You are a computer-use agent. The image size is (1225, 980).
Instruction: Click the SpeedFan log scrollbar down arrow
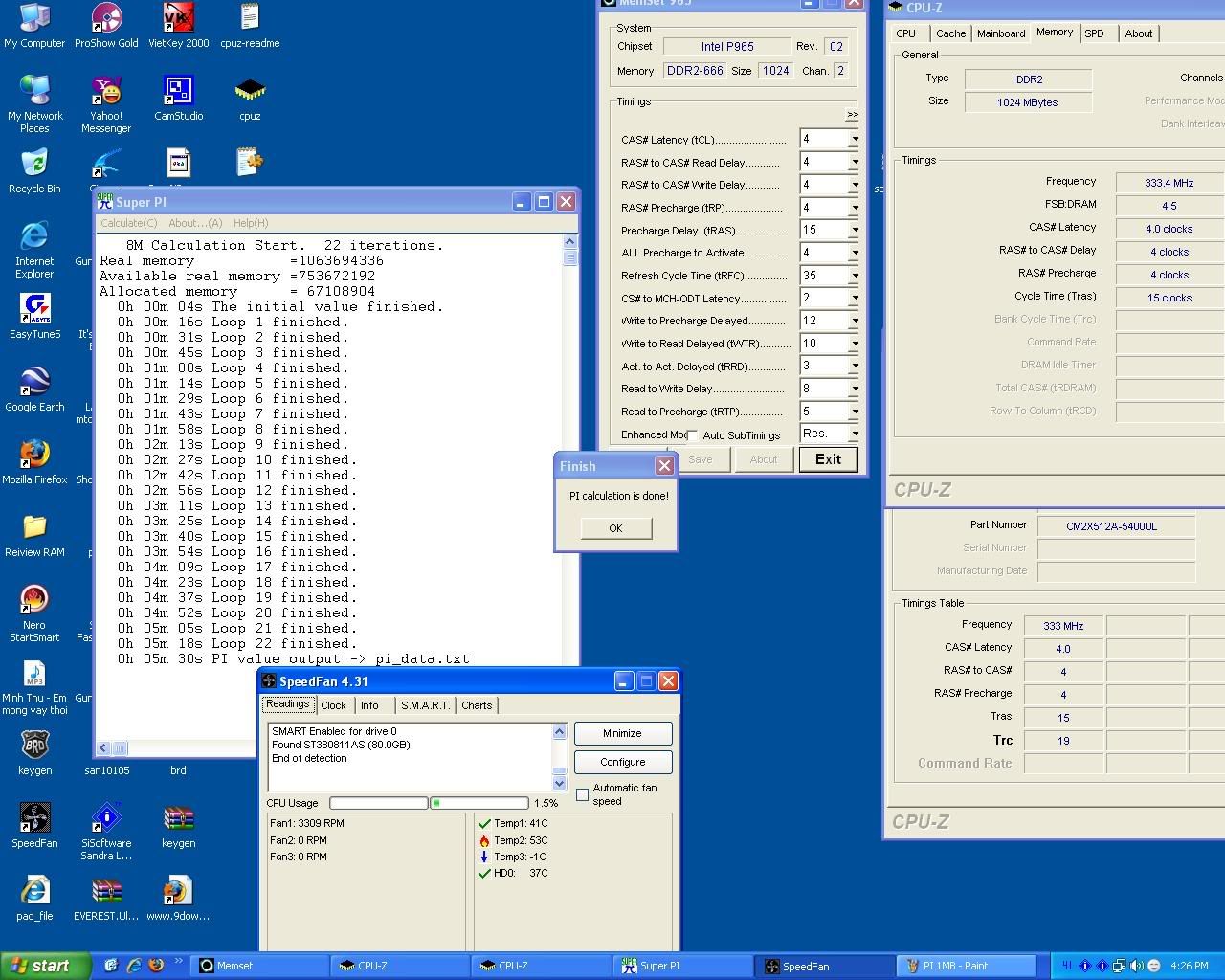click(560, 784)
